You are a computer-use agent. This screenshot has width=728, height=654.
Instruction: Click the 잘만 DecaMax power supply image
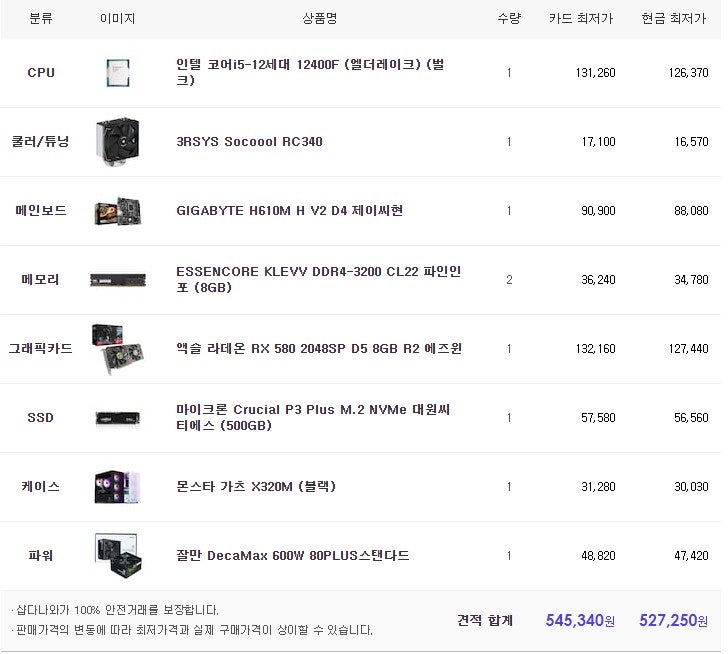point(118,556)
